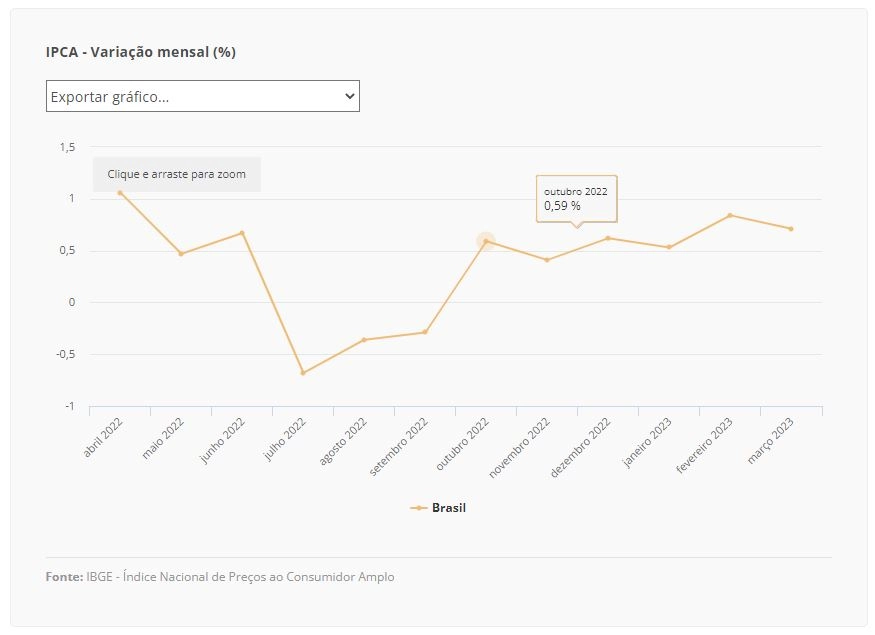Click the 'Clique e arraste para zoom' hint
This screenshot has width=875, height=635.
point(177,174)
